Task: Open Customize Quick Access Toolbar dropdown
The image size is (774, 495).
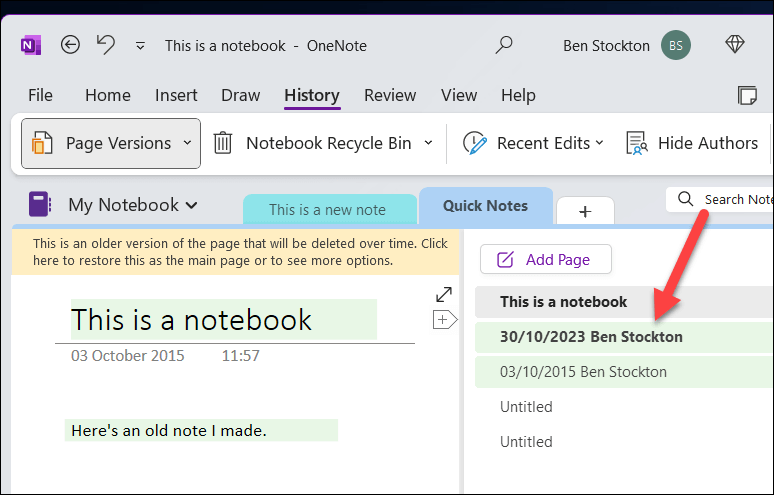Action: pyautogui.click(x=140, y=46)
